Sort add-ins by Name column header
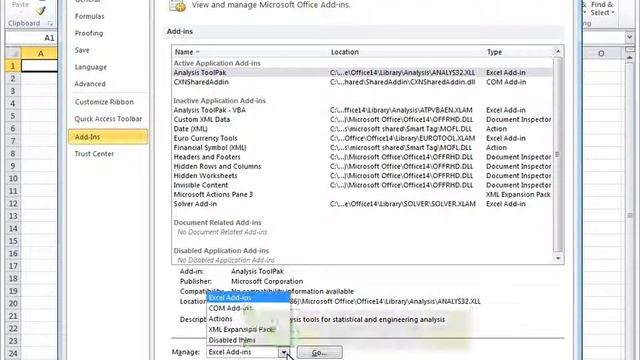 click(250, 52)
